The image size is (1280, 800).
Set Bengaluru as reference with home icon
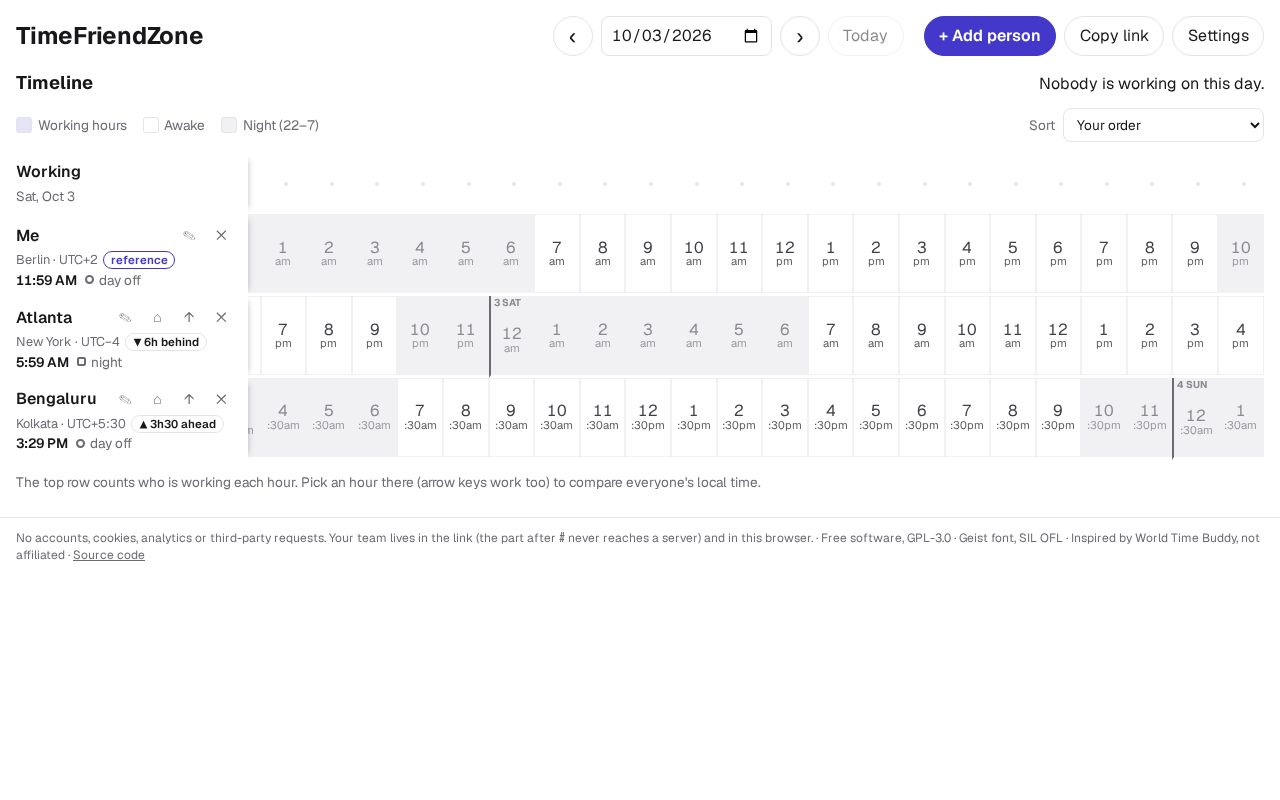point(157,399)
